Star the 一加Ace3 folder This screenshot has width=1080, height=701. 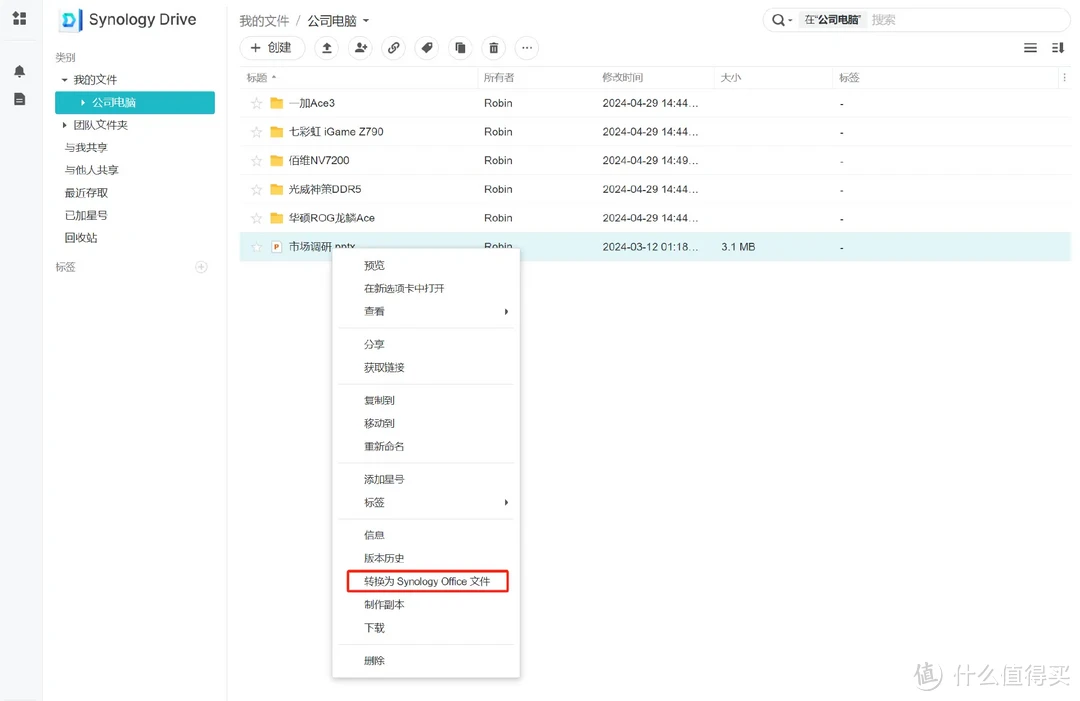(256, 103)
